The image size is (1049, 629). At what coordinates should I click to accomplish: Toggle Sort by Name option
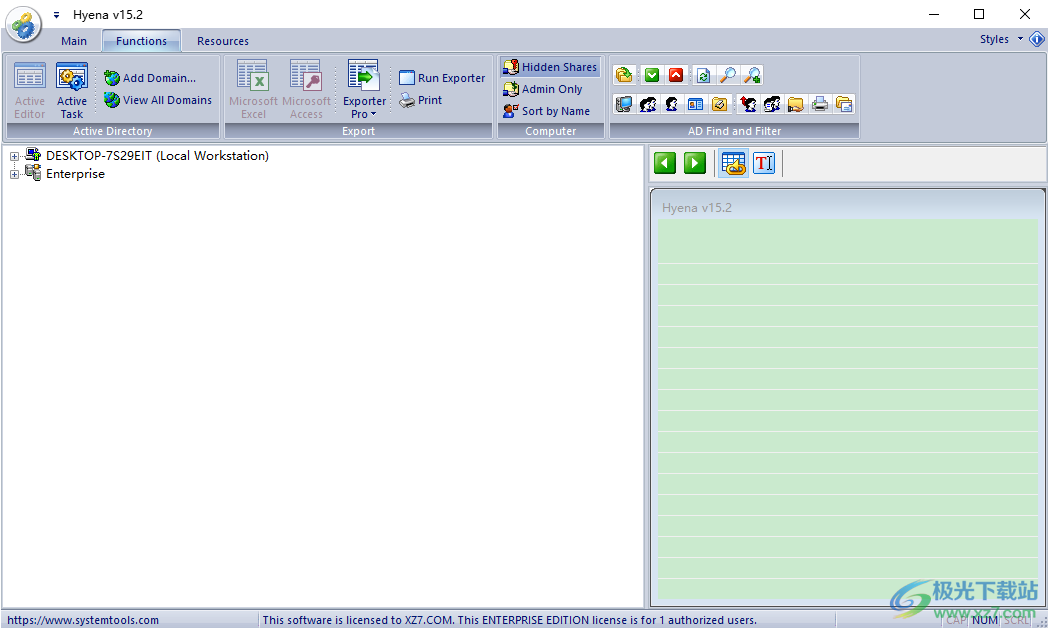tap(547, 111)
